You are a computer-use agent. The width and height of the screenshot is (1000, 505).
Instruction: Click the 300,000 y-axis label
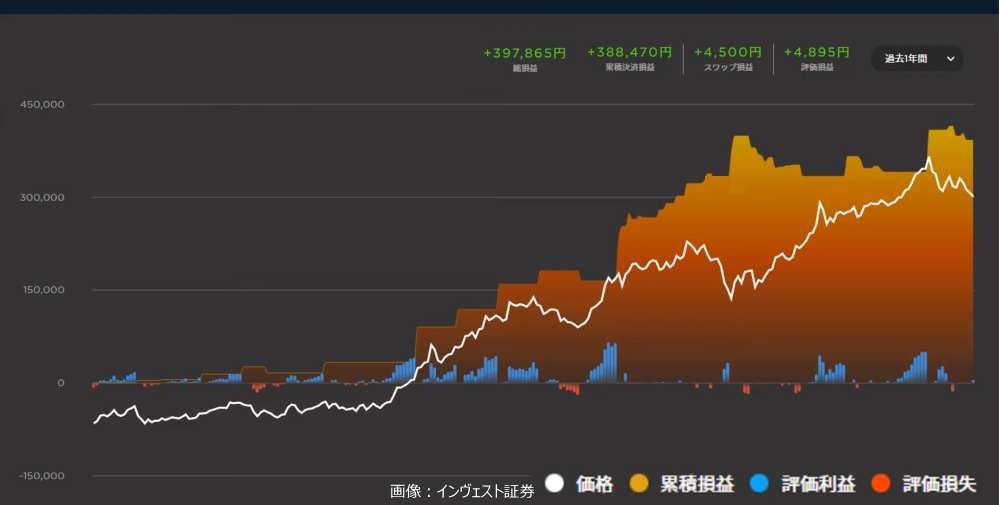coord(41,197)
